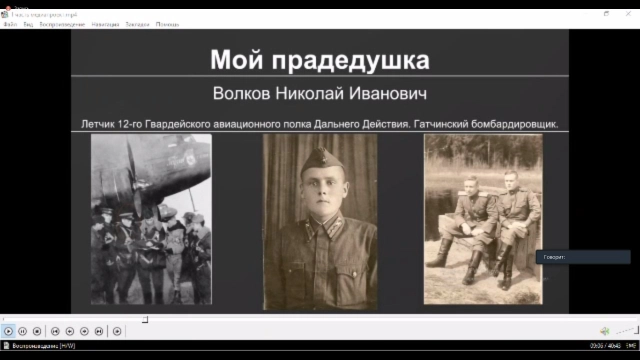Start playback with the Play button
Screen dimensions: 640x360
click(8, 331)
